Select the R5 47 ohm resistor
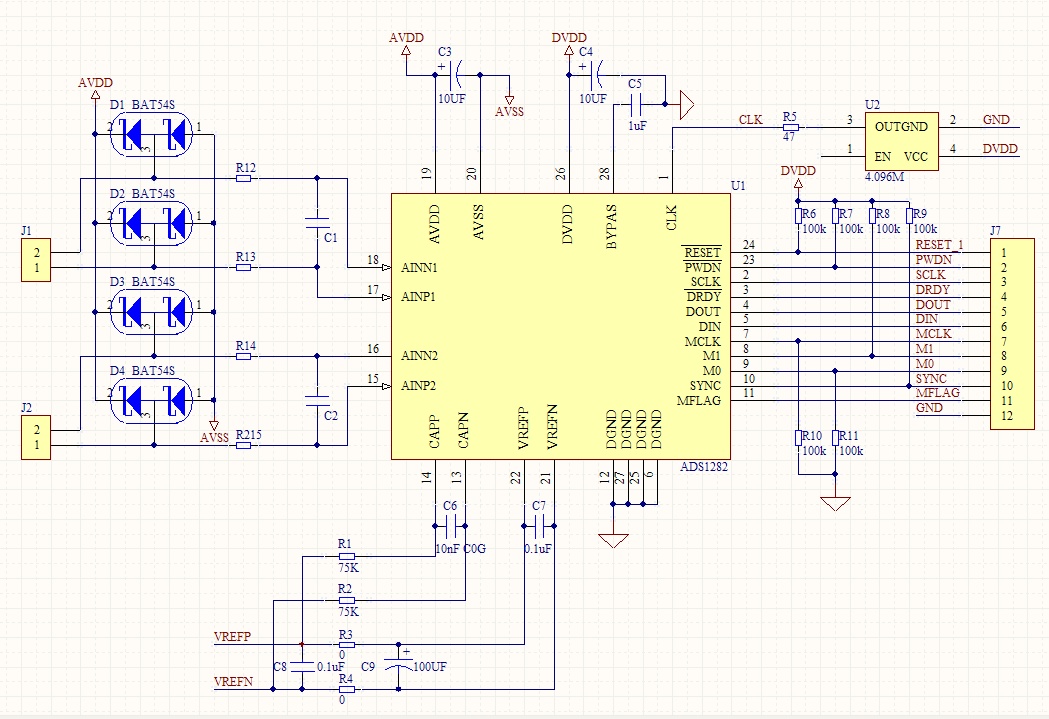Viewport: 1049px width, 719px height. tap(791, 126)
